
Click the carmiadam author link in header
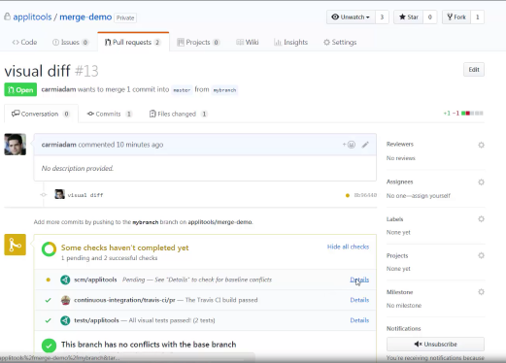pos(59,89)
